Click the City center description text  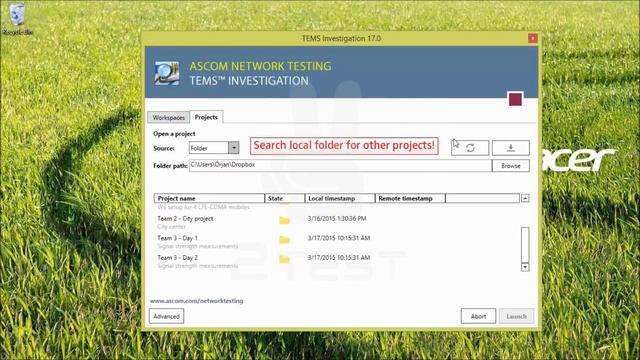(x=171, y=227)
